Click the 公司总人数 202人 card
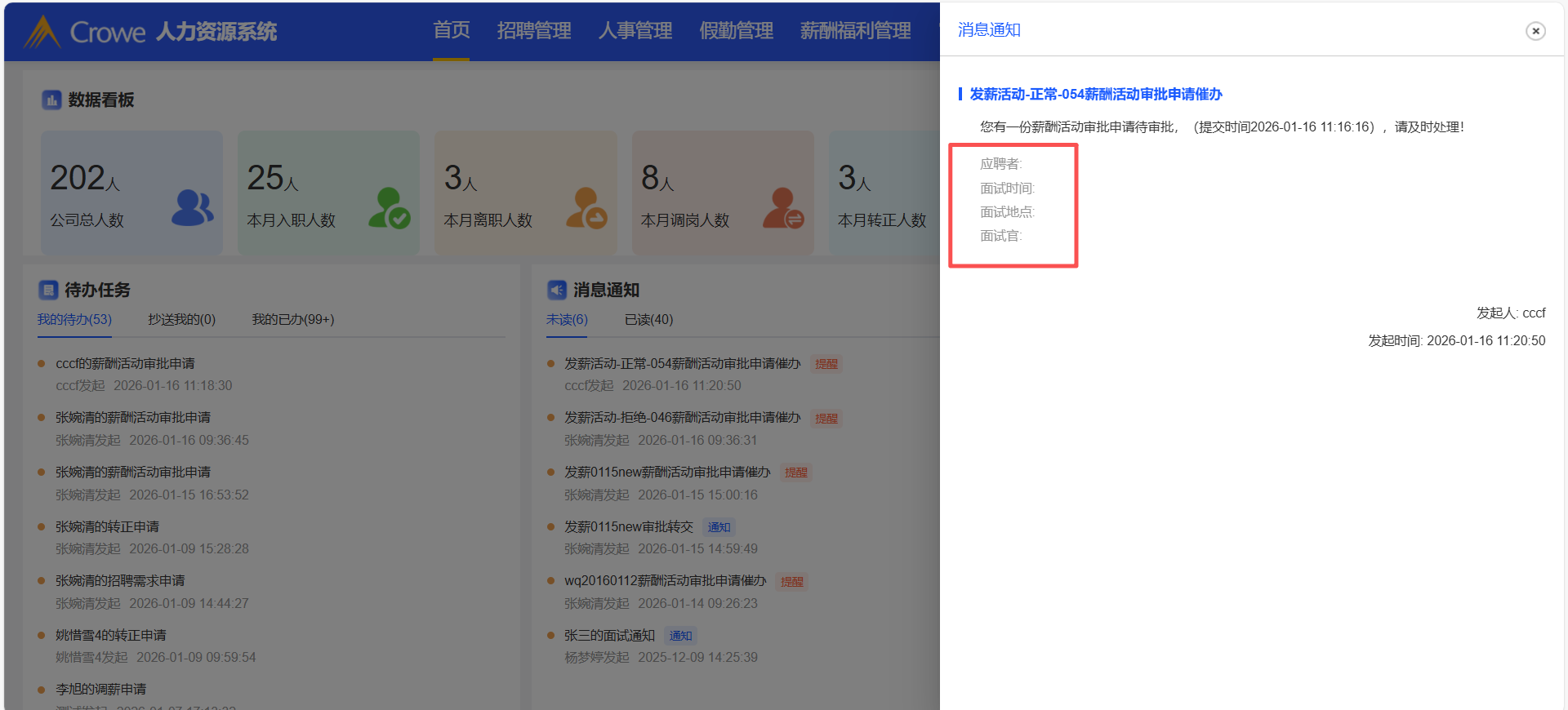Viewport: 1568px width, 710px height. (x=131, y=193)
